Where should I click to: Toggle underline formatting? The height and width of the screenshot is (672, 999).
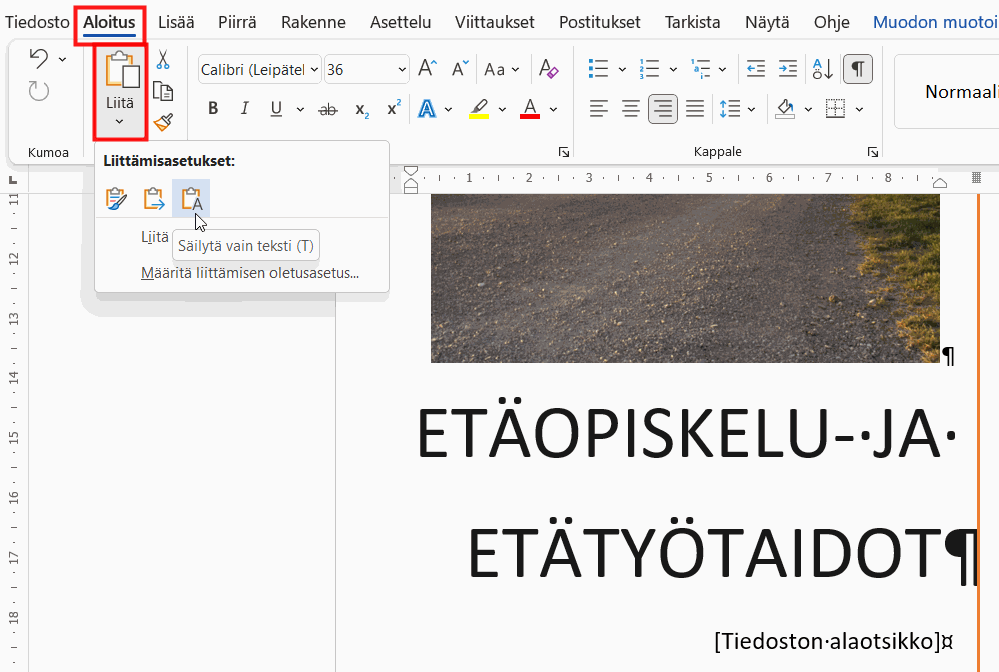tap(276, 109)
